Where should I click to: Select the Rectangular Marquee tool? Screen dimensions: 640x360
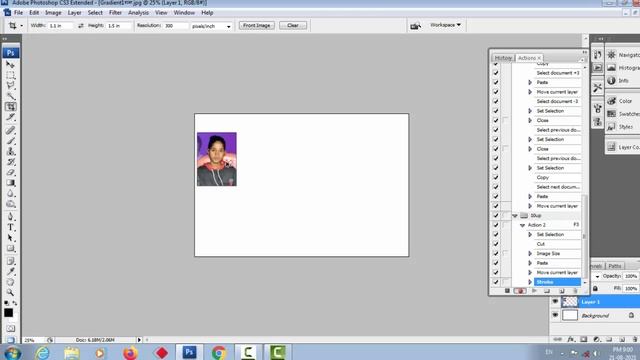coord(10,76)
